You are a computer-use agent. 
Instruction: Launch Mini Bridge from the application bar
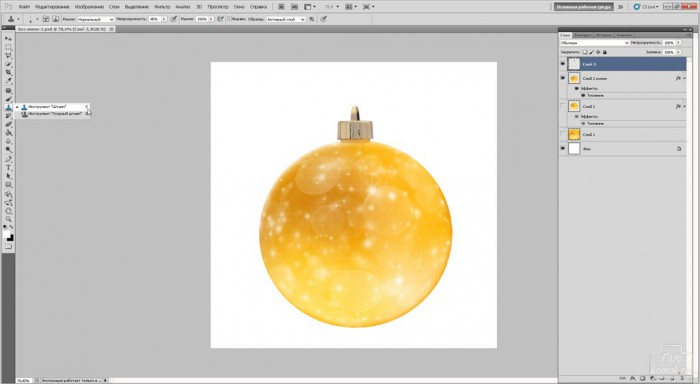(x=294, y=7)
